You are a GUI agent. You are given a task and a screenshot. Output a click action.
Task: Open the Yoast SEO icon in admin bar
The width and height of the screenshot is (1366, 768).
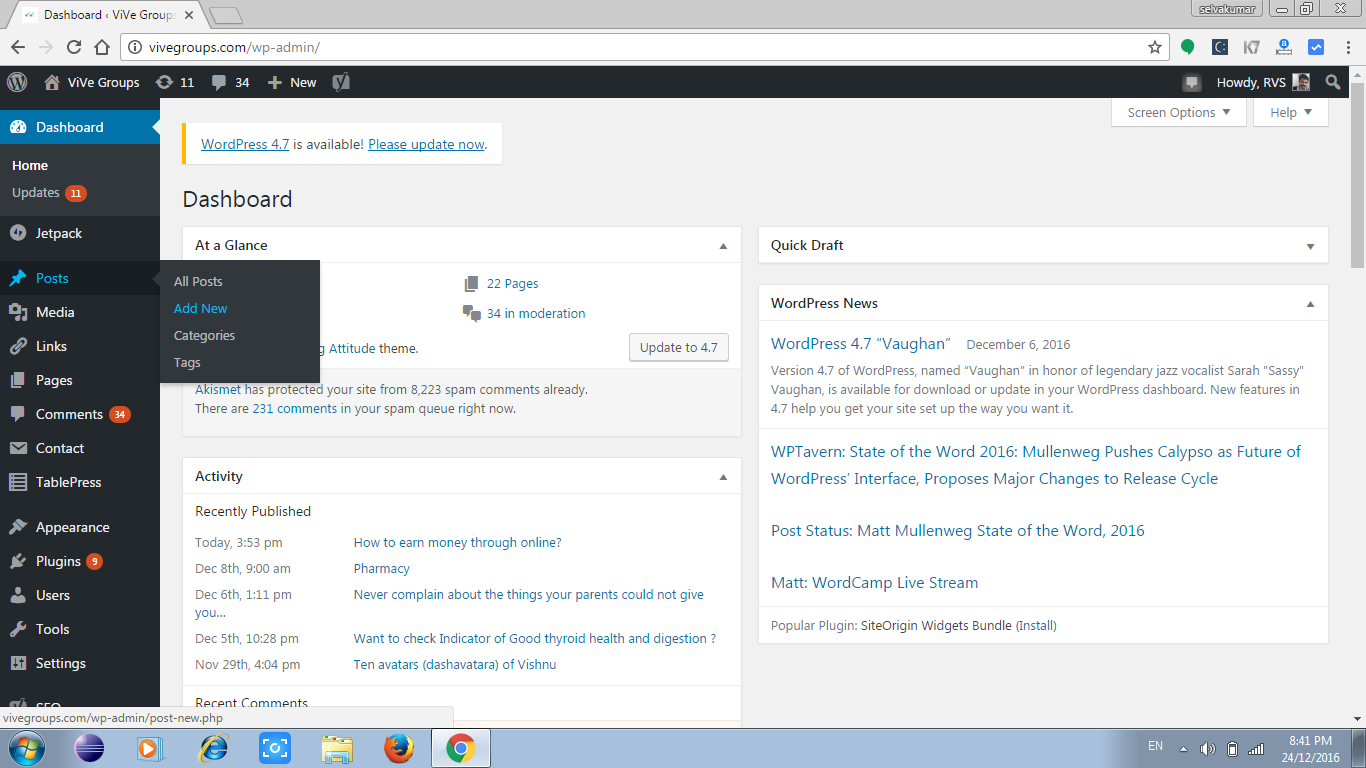pyautogui.click(x=341, y=82)
